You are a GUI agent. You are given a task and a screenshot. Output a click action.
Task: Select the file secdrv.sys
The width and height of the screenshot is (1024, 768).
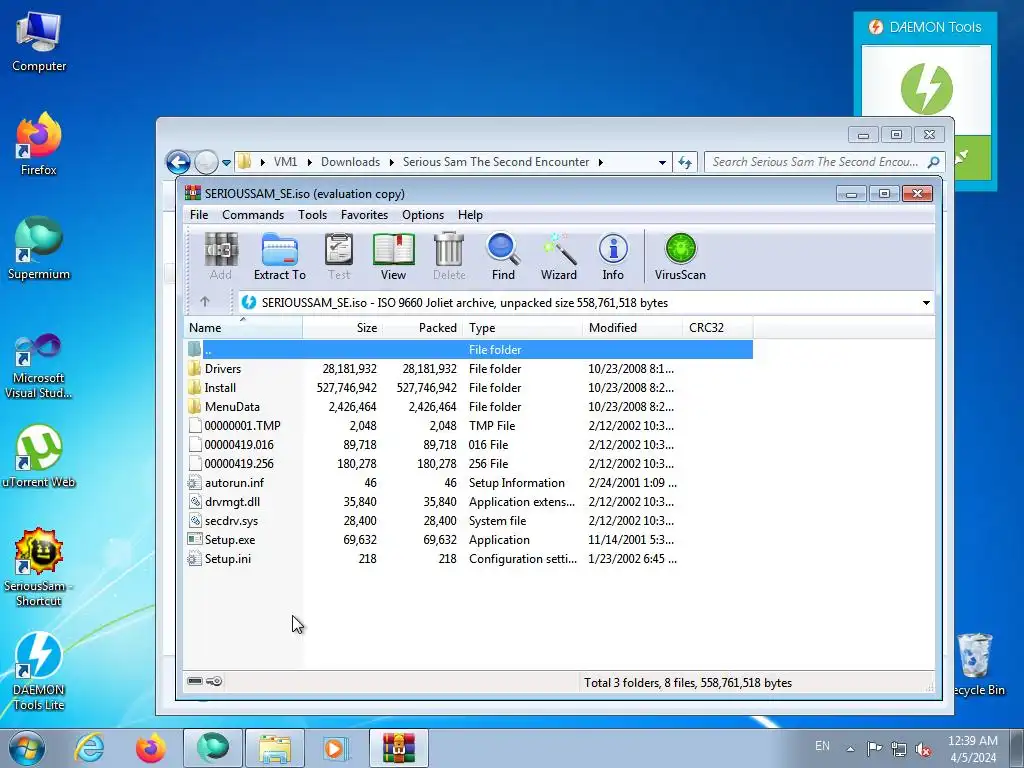468,520
